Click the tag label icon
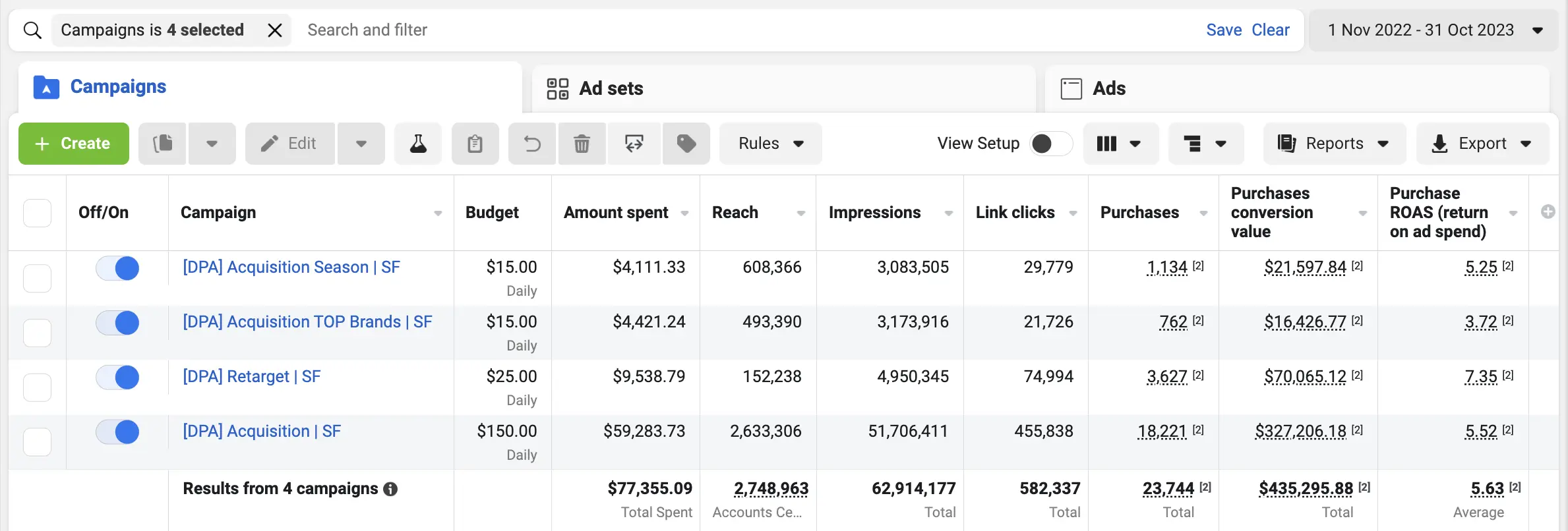This screenshot has height=531, width=1568. pyautogui.click(x=686, y=144)
